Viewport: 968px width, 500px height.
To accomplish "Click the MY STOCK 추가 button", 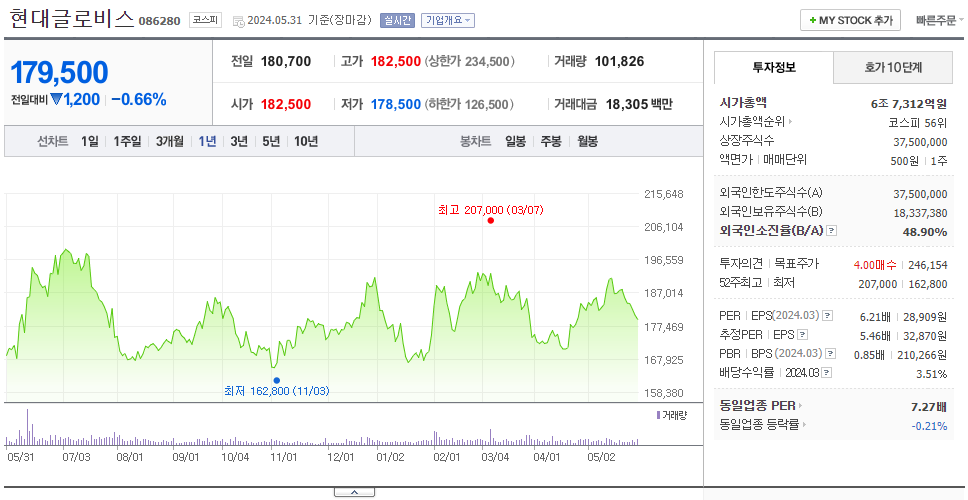I will (x=851, y=20).
